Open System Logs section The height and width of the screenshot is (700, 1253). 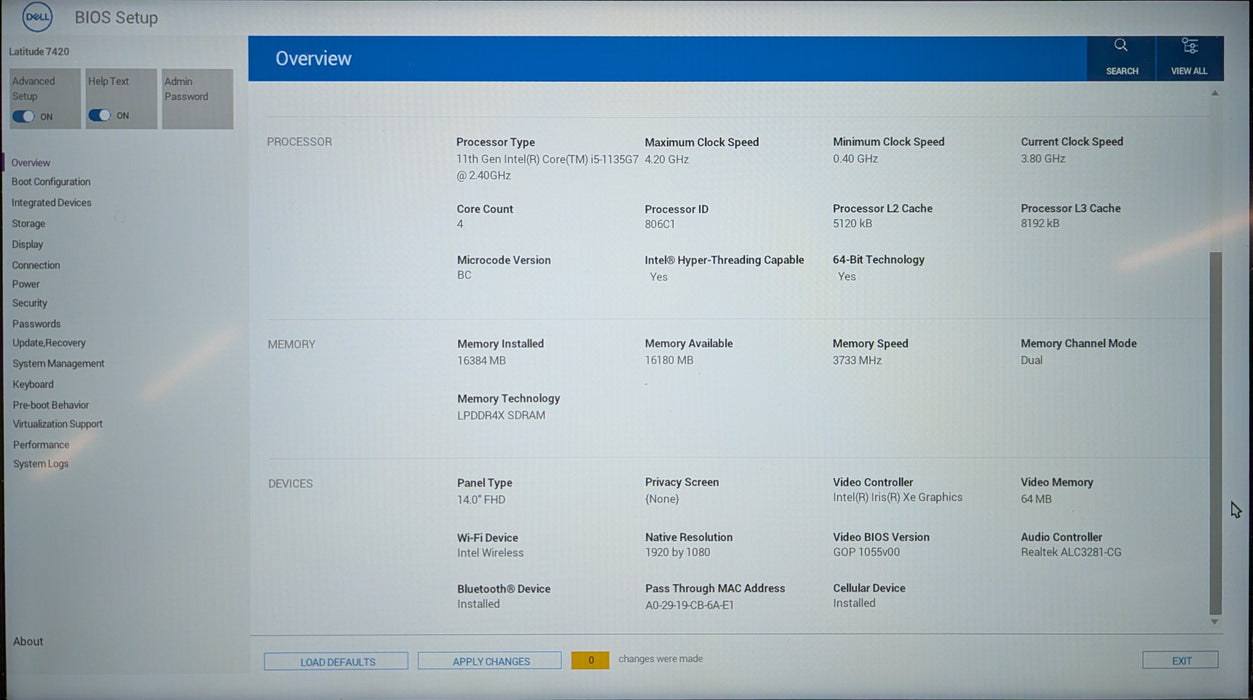tap(41, 464)
